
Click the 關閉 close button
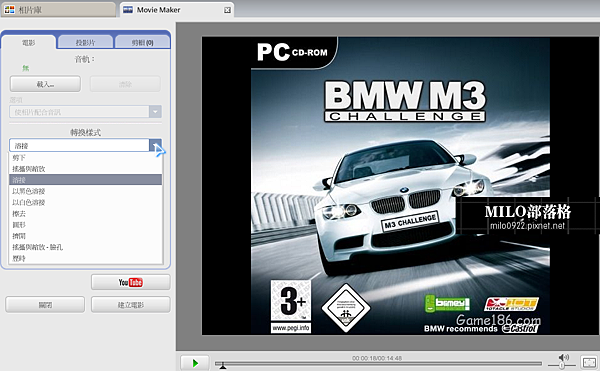click(45, 305)
